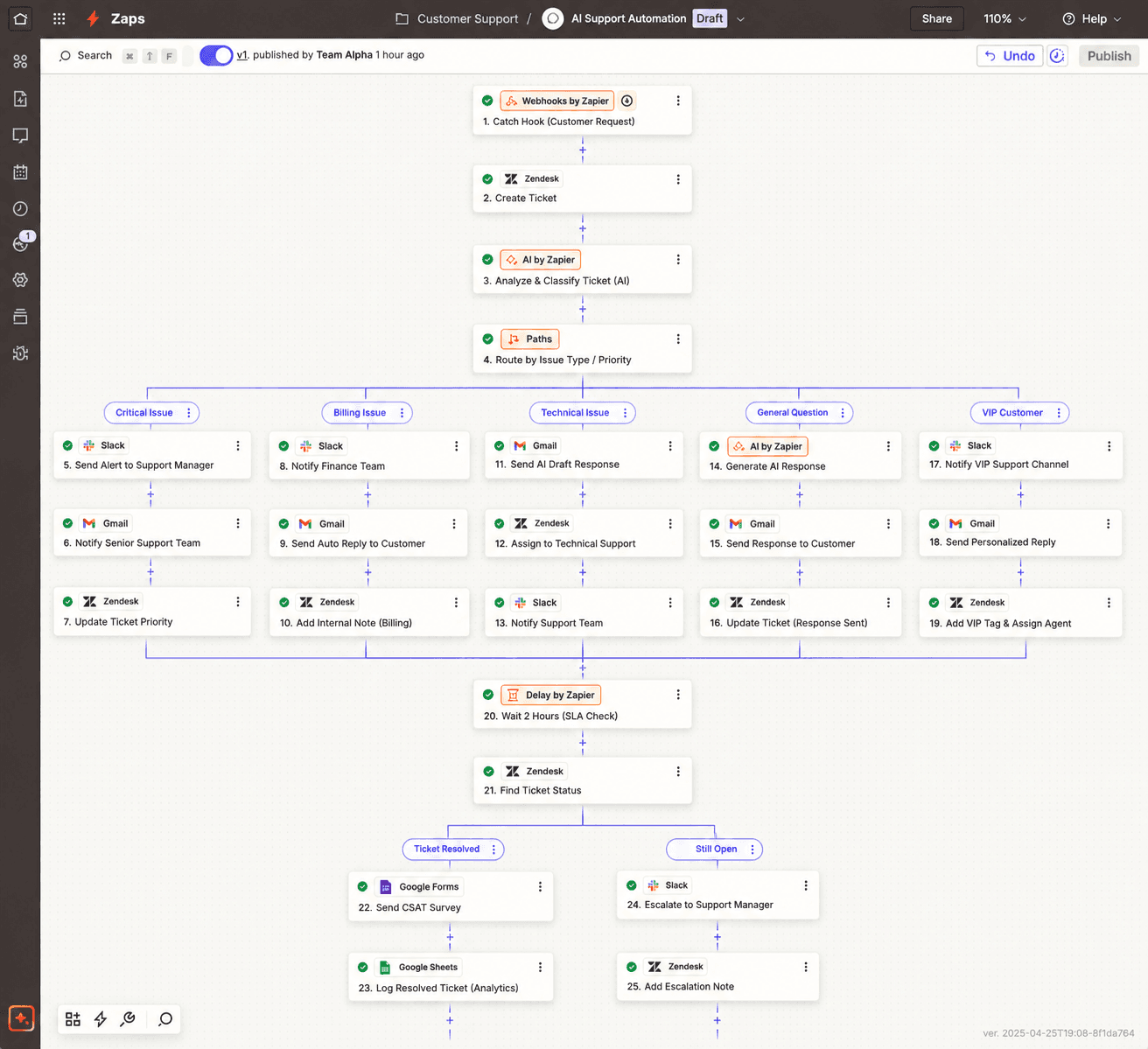Click the add-blocks grid icon in bottom toolbar
The height and width of the screenshot is (1049, 1148).
point(73,1019)
